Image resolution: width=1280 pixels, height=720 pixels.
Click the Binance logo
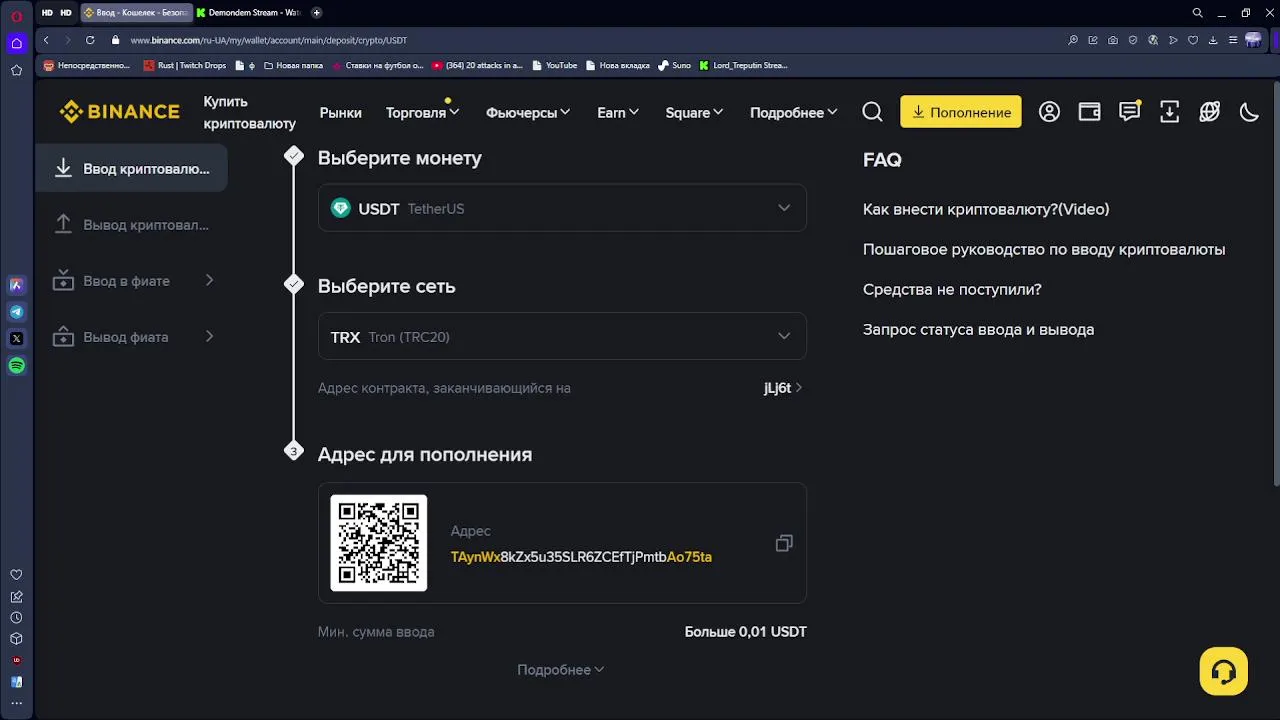(x=119, y=112)
